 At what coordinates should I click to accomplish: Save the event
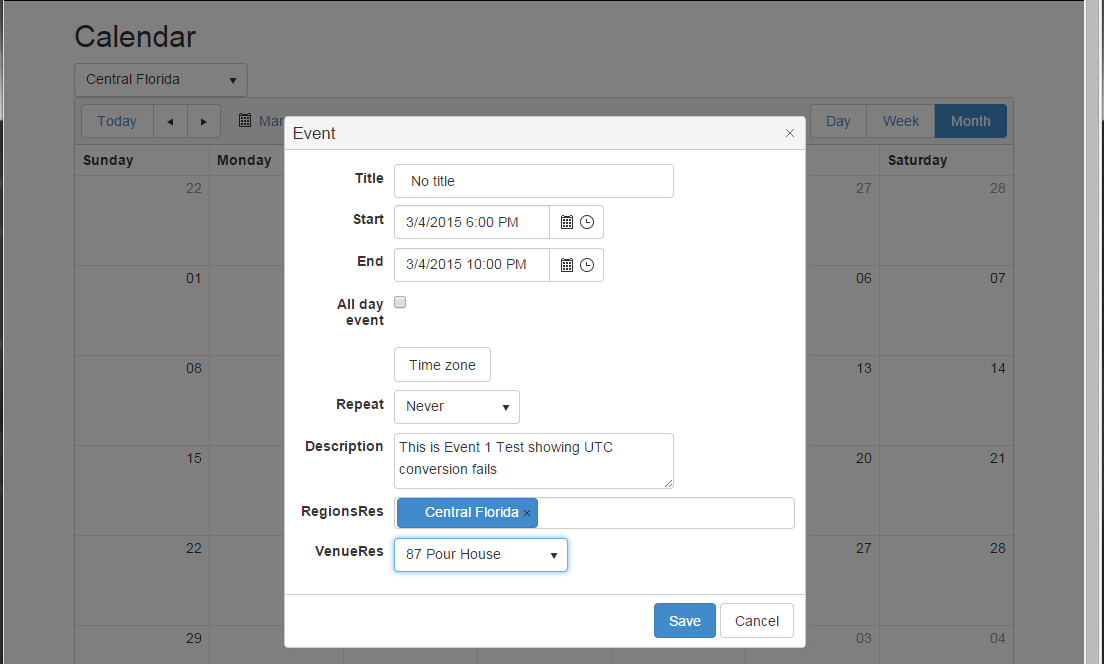(x=685, y=621)
